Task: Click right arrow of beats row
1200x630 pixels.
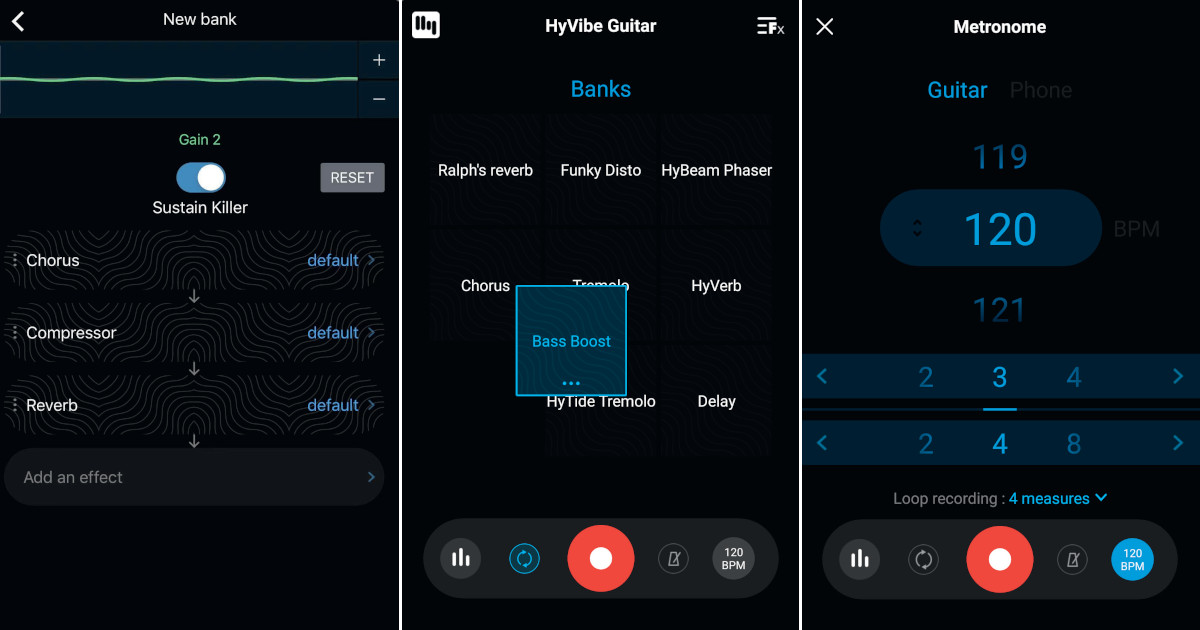Action: click(1178, 377)
